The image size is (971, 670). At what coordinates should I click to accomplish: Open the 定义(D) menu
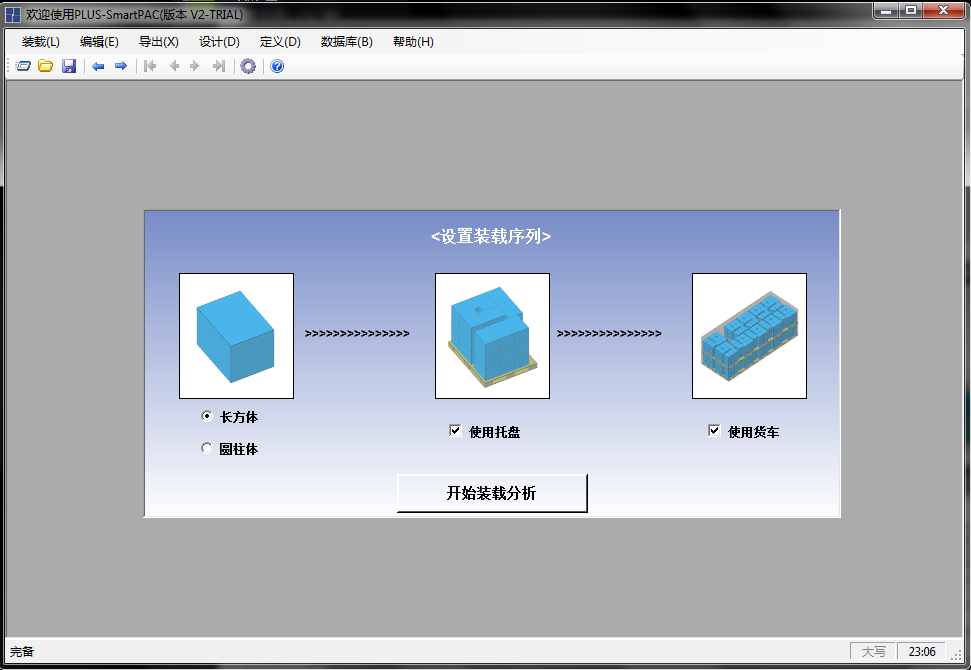(x=280, y=41)
